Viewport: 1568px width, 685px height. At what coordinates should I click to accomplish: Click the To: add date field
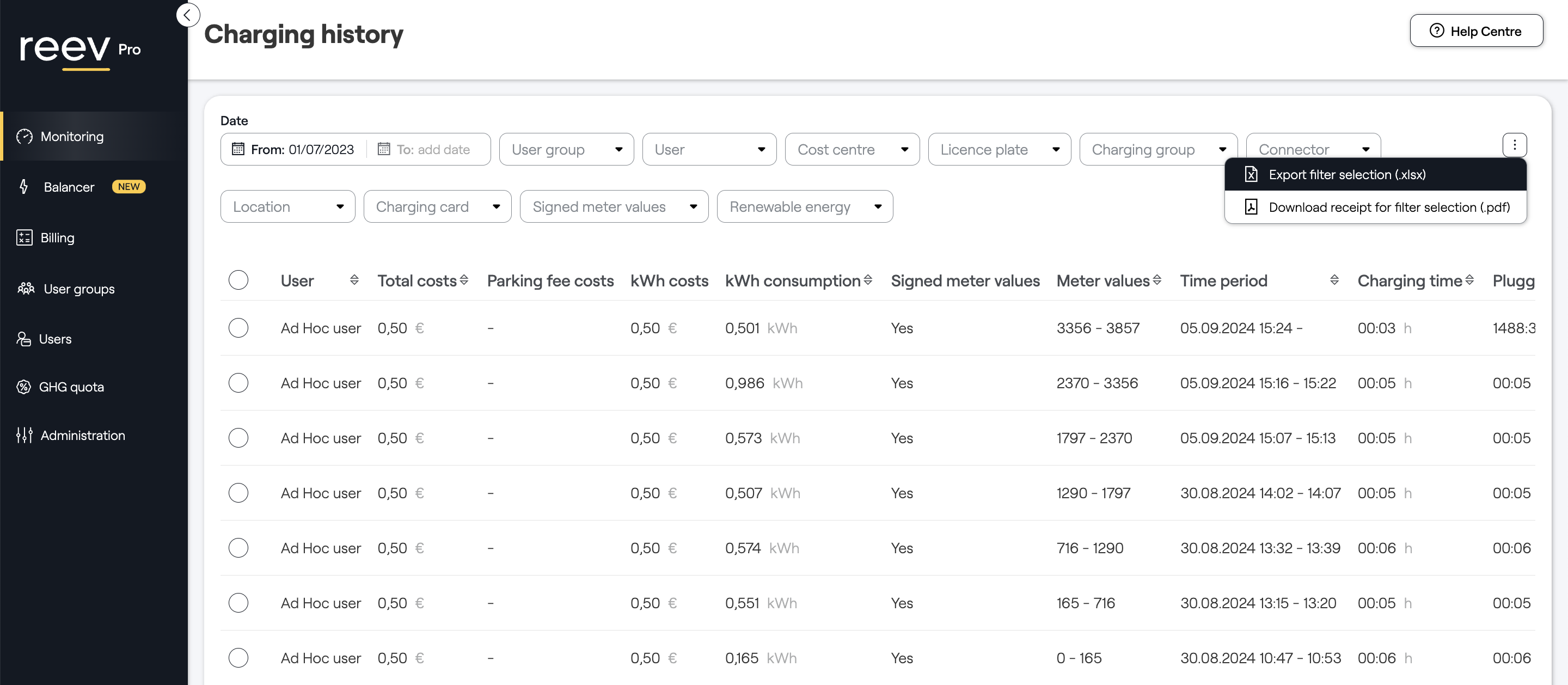(433, 149)
